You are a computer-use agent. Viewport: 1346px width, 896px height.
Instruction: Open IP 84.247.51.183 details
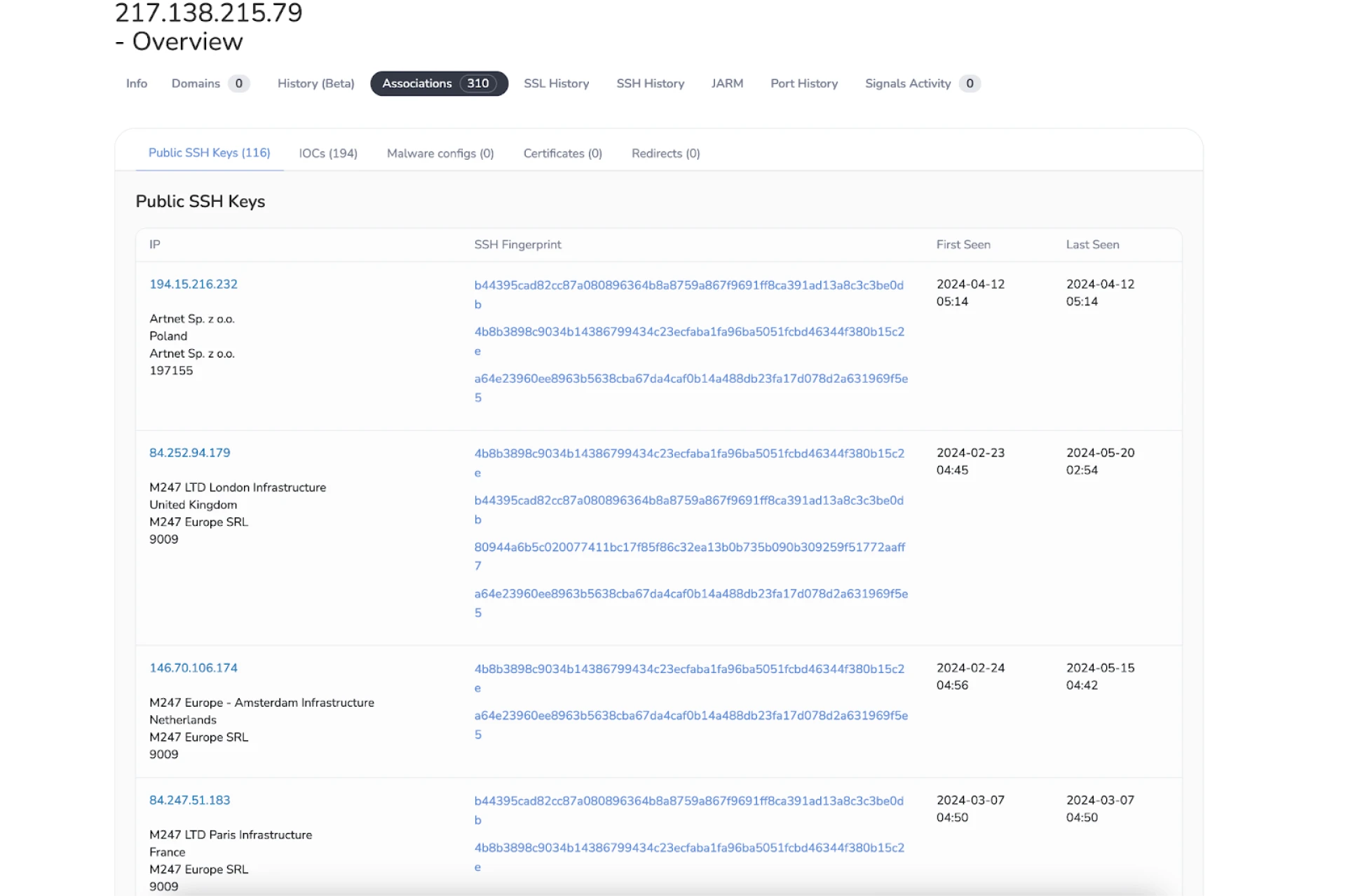(189, 800)
